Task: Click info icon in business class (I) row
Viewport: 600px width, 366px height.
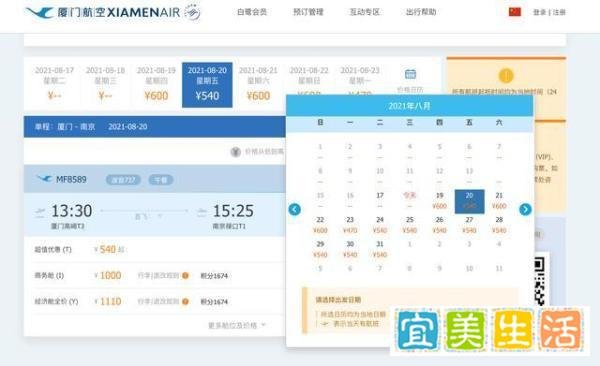Action: tap(185, 276)
